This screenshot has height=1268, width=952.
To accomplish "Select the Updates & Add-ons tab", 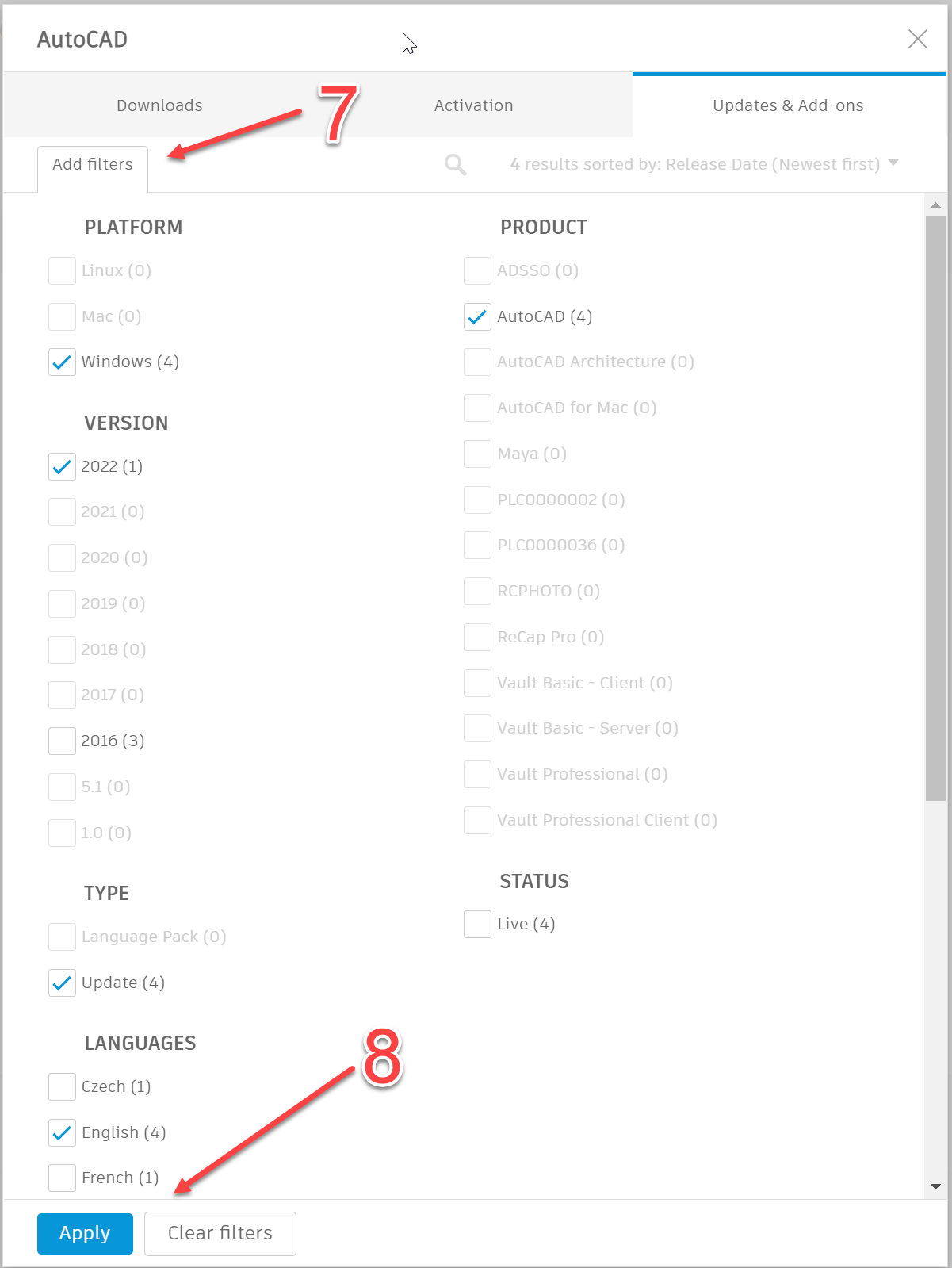I will 788,105.
